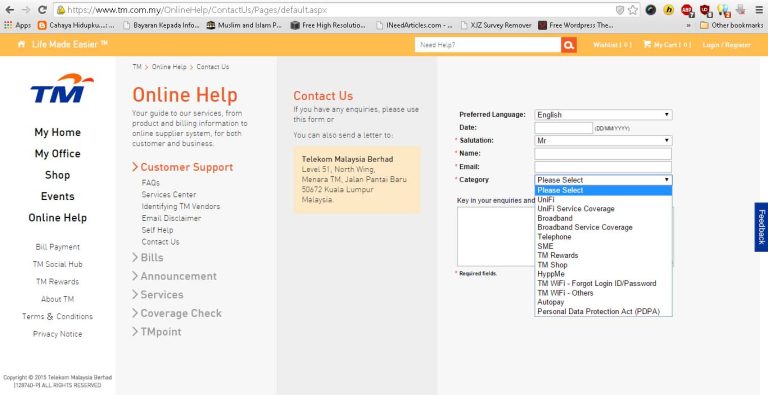
Task: Open FAQs under Customer Support
Action: pyautogui.click(x=150, y=183)
